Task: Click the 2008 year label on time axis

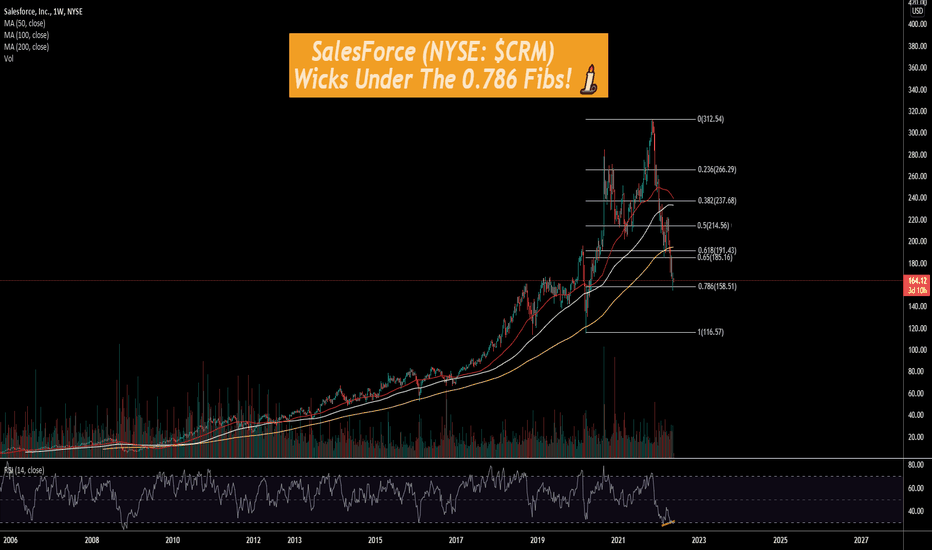Action: pyautogui.click(x=92, y=540)
